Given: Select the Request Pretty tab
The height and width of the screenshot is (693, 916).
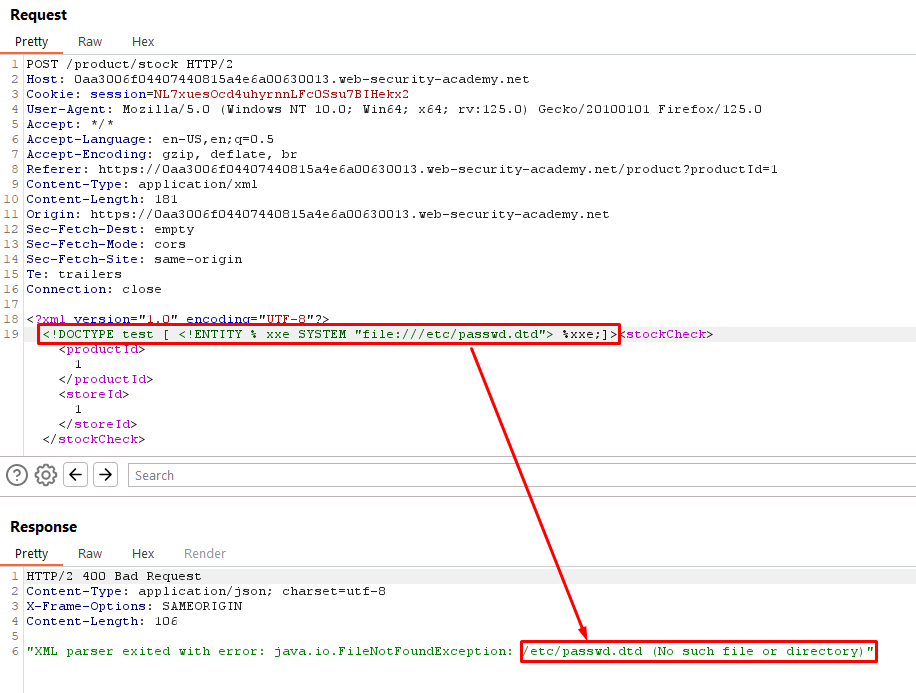Looking at the screenshot, I should click(32, 41).
